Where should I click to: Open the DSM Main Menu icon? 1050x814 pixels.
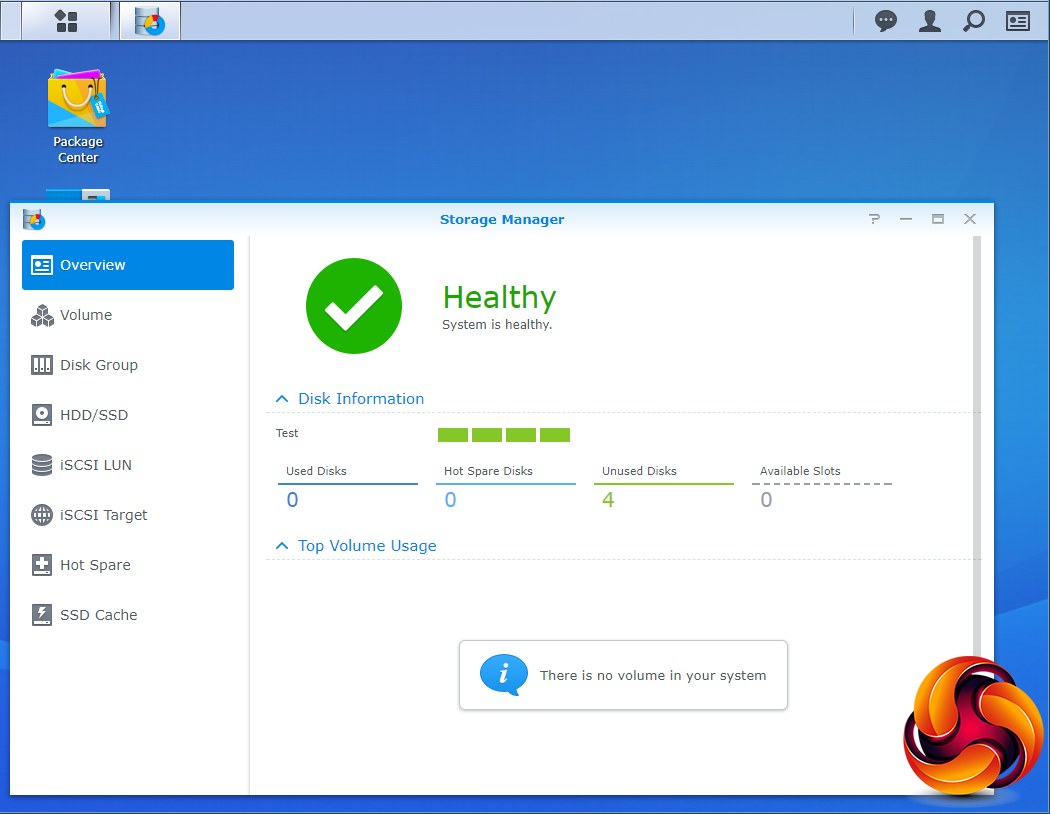pos(66,21)
